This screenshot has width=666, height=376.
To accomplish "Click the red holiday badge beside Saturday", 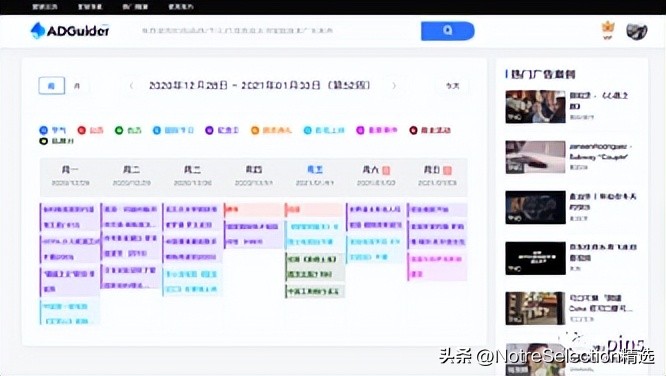I will pos(386,170).
